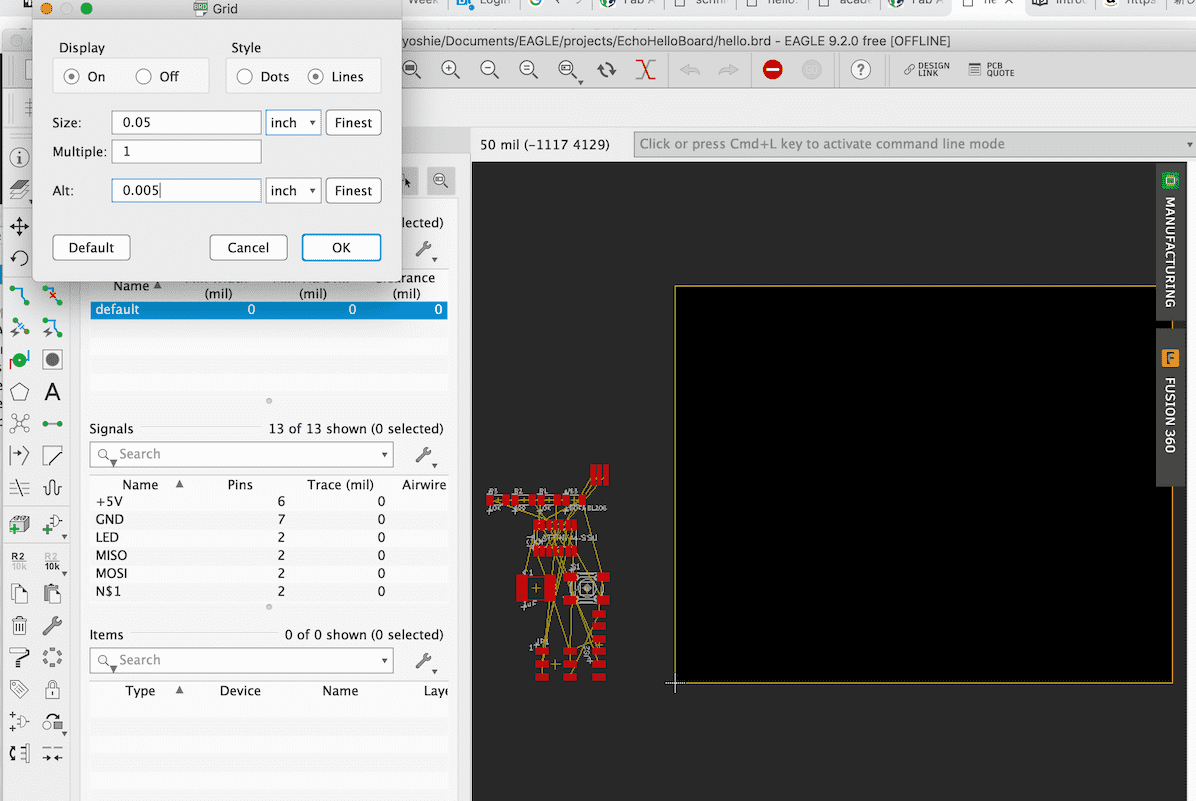1196x801 pixels.
Task: Click Finest button next to Size
Action: click(353, 123)
